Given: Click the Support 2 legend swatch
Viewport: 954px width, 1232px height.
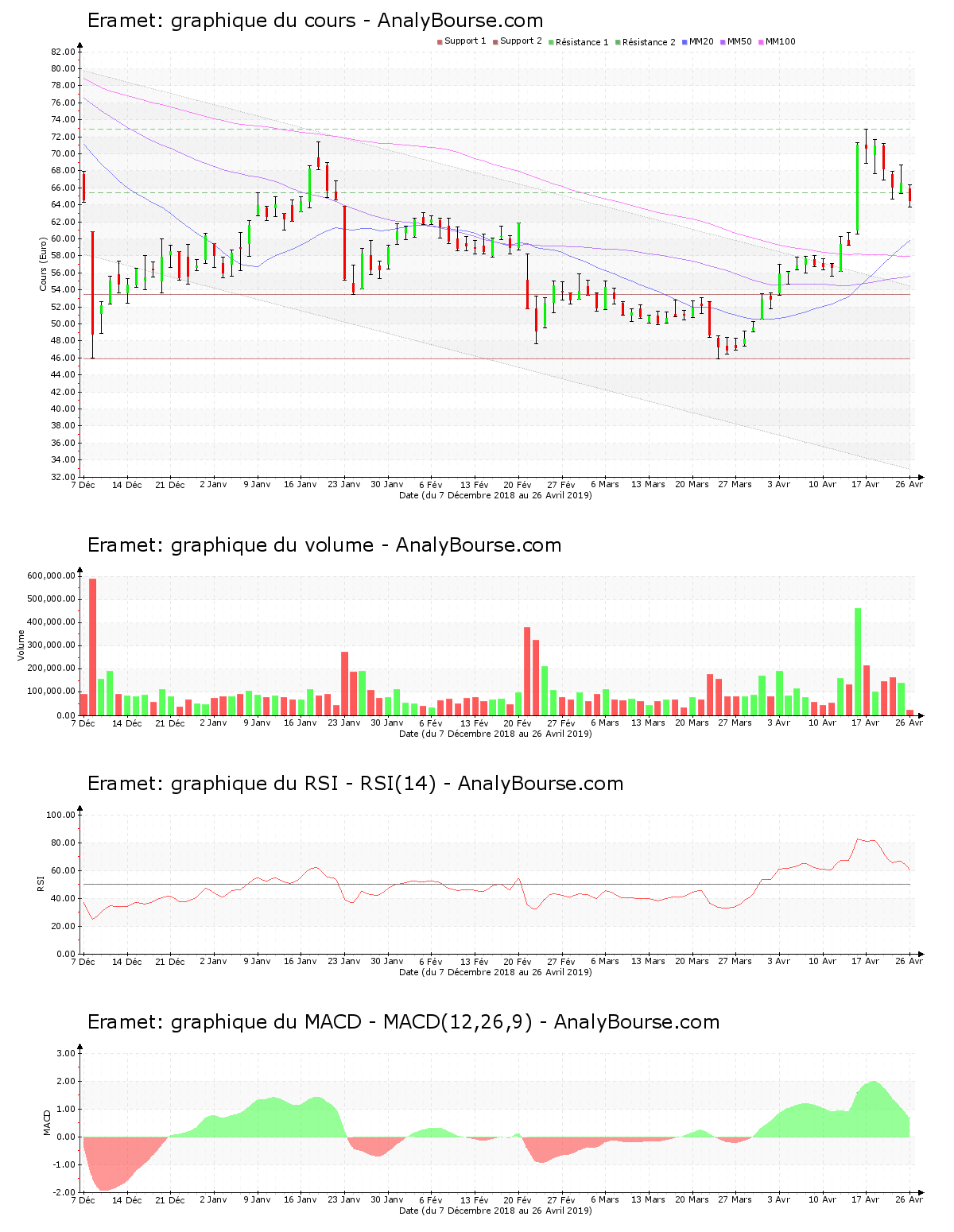Looking at the screenshot, I should (495, 42).
